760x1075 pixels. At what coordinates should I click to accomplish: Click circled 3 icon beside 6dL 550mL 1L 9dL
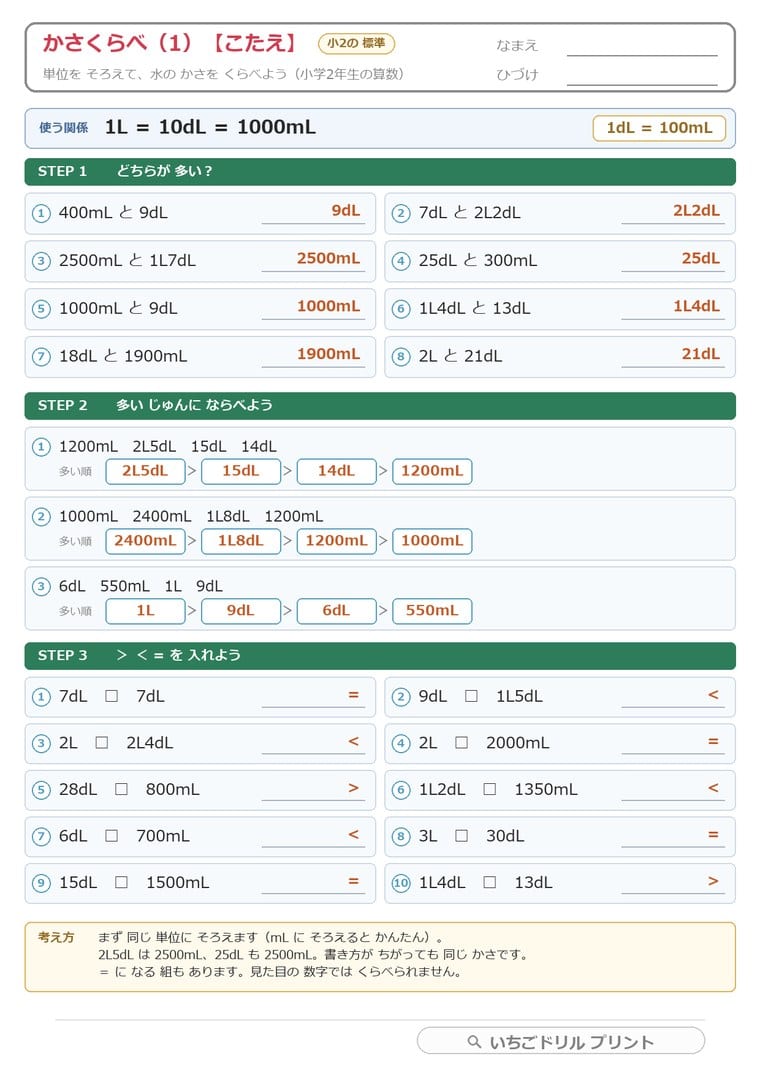point(41,586)
